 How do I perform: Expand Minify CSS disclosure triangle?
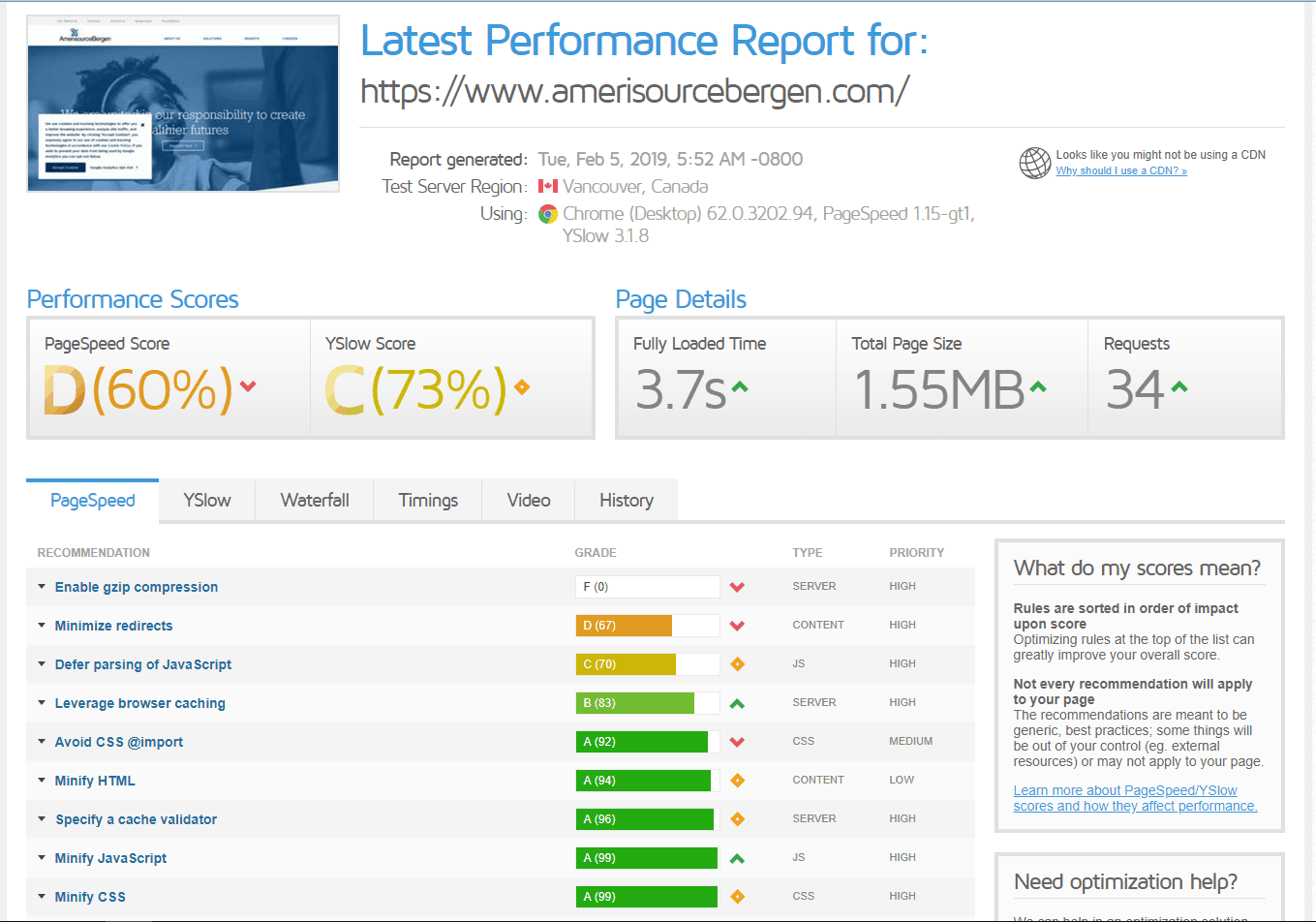pos(42,896)
